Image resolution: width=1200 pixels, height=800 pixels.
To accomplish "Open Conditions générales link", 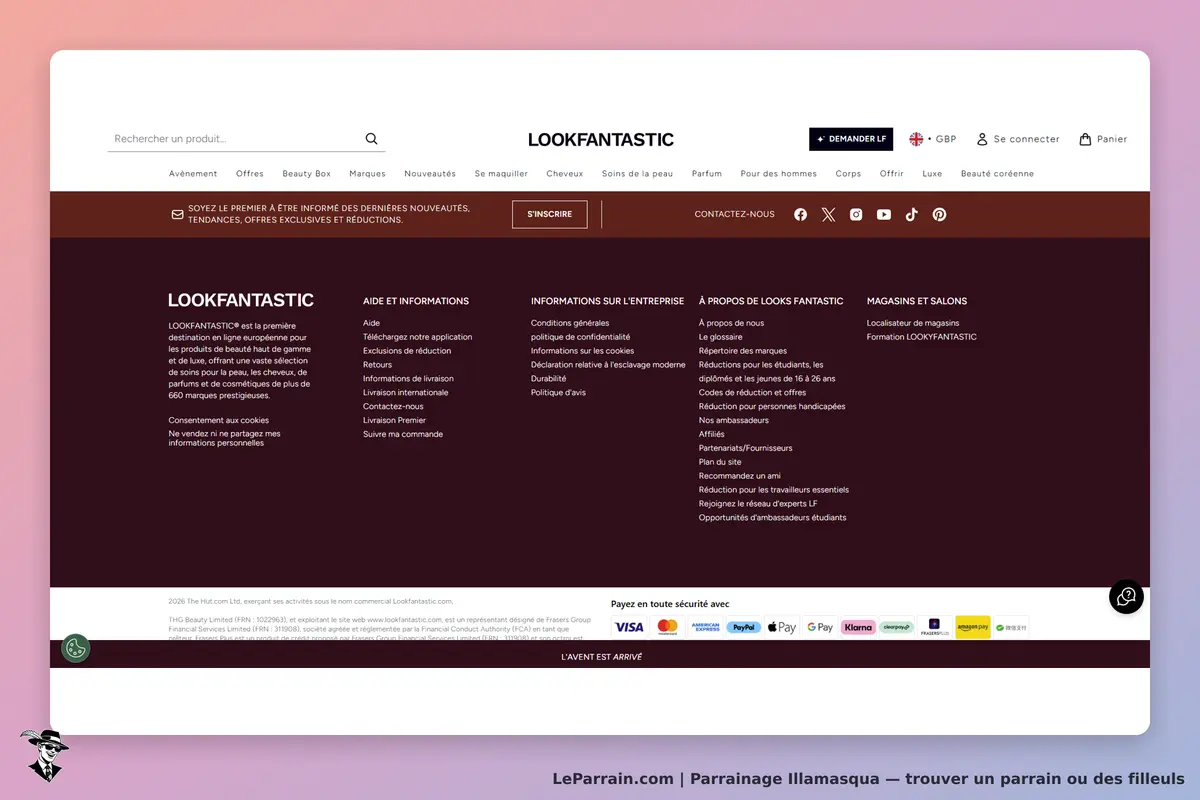I will 570,323.
